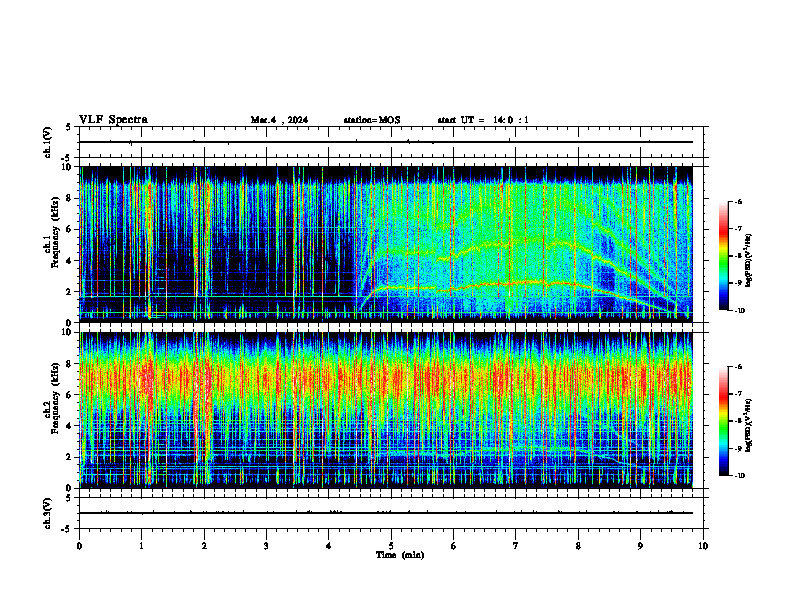
Task: Click the "start UT = 14:0 :1" text
Action: (x=483, y=120)
